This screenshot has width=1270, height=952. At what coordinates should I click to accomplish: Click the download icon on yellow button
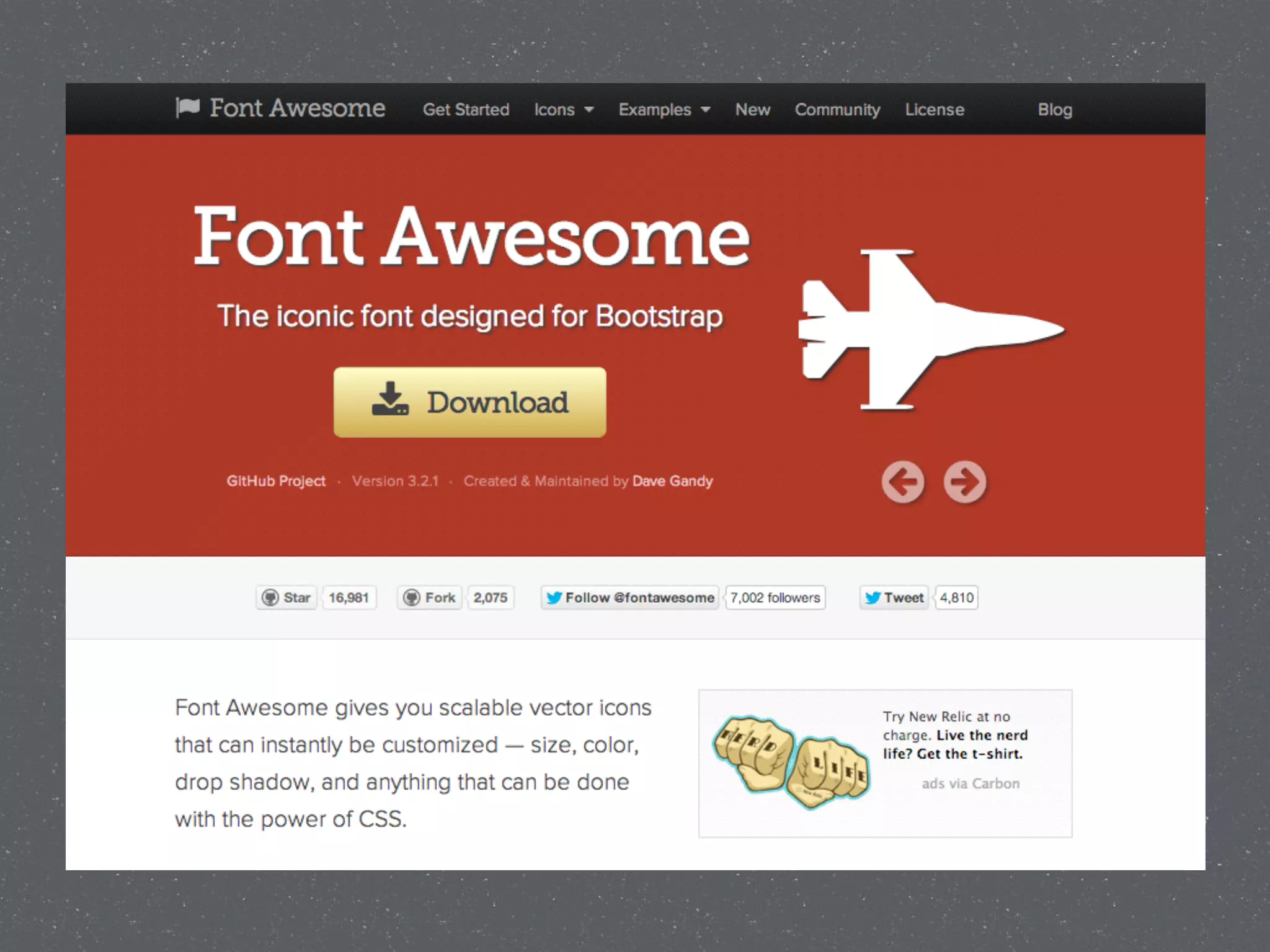coord(390,399)
